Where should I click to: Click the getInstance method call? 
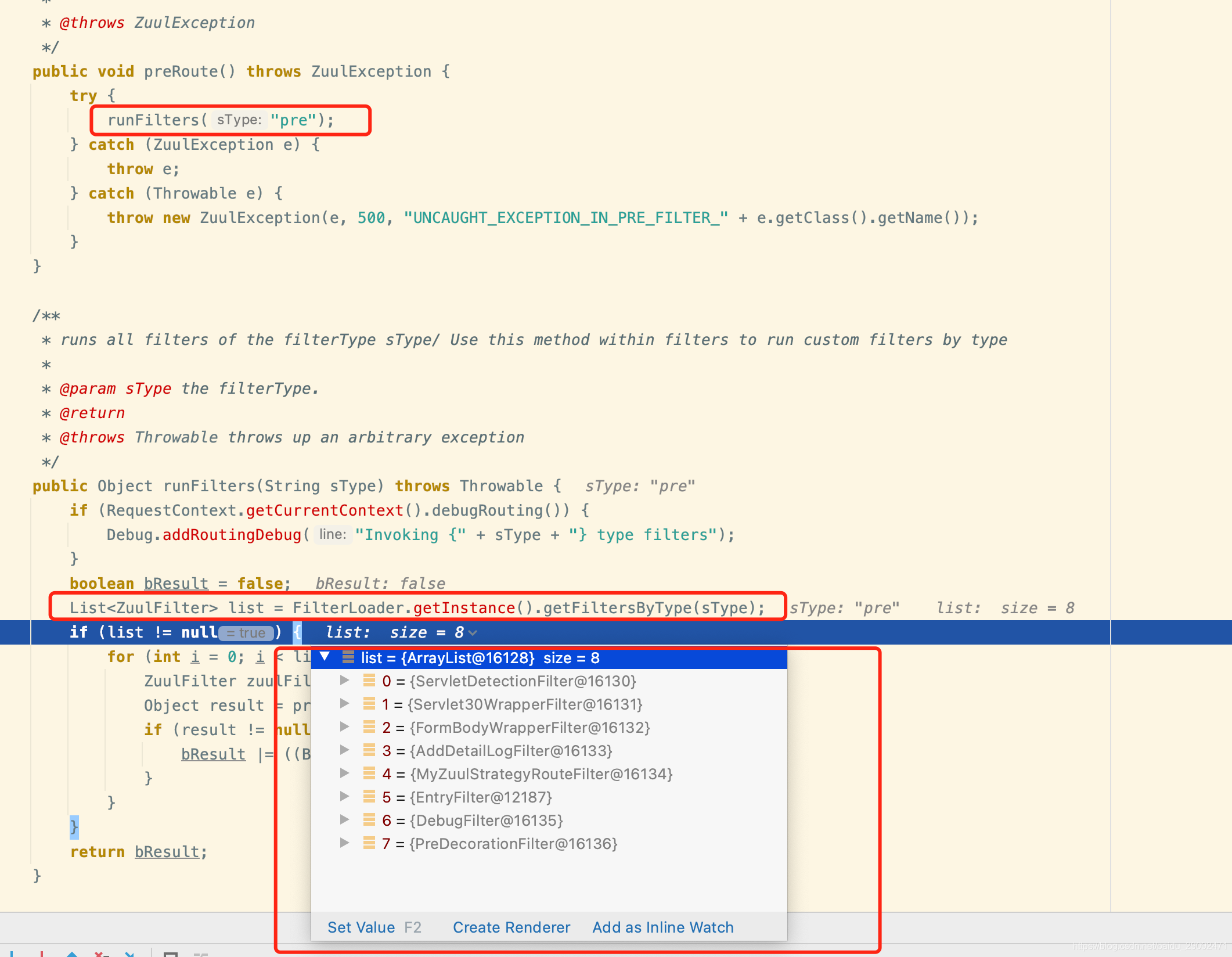(x=464, y=607)
